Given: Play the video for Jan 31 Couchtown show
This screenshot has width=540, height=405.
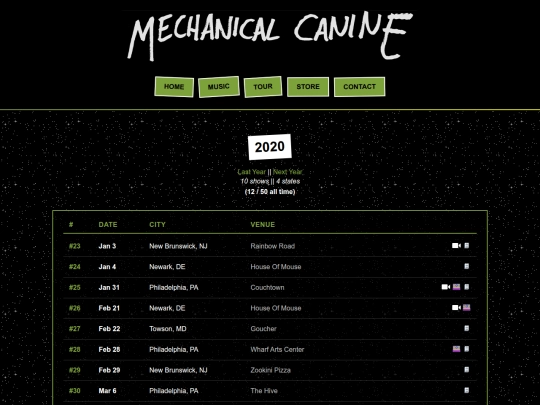Looking at the screenshot, I should pos(446,287).
